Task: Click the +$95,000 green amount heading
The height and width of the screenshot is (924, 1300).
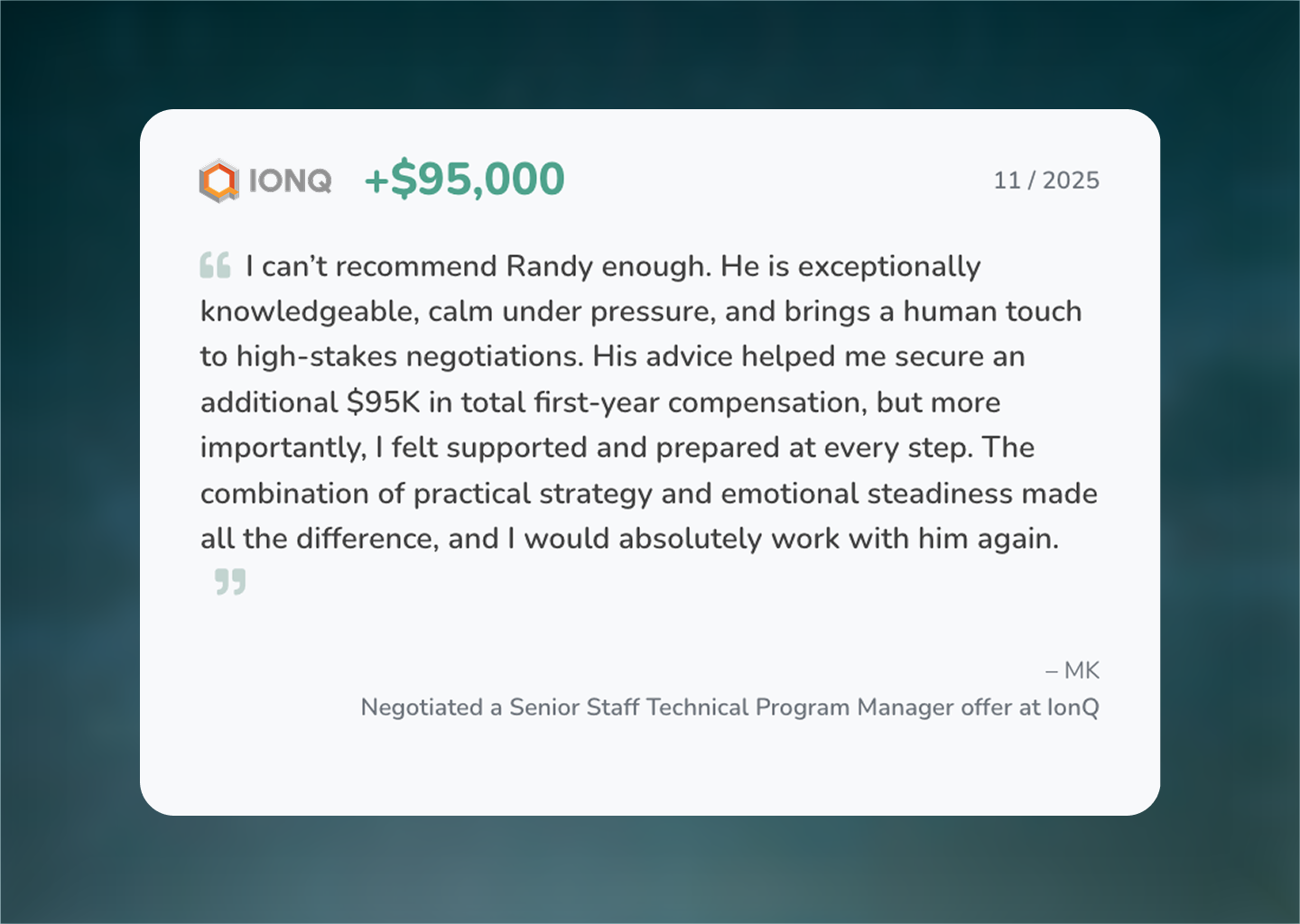Action: click(464, 179)
